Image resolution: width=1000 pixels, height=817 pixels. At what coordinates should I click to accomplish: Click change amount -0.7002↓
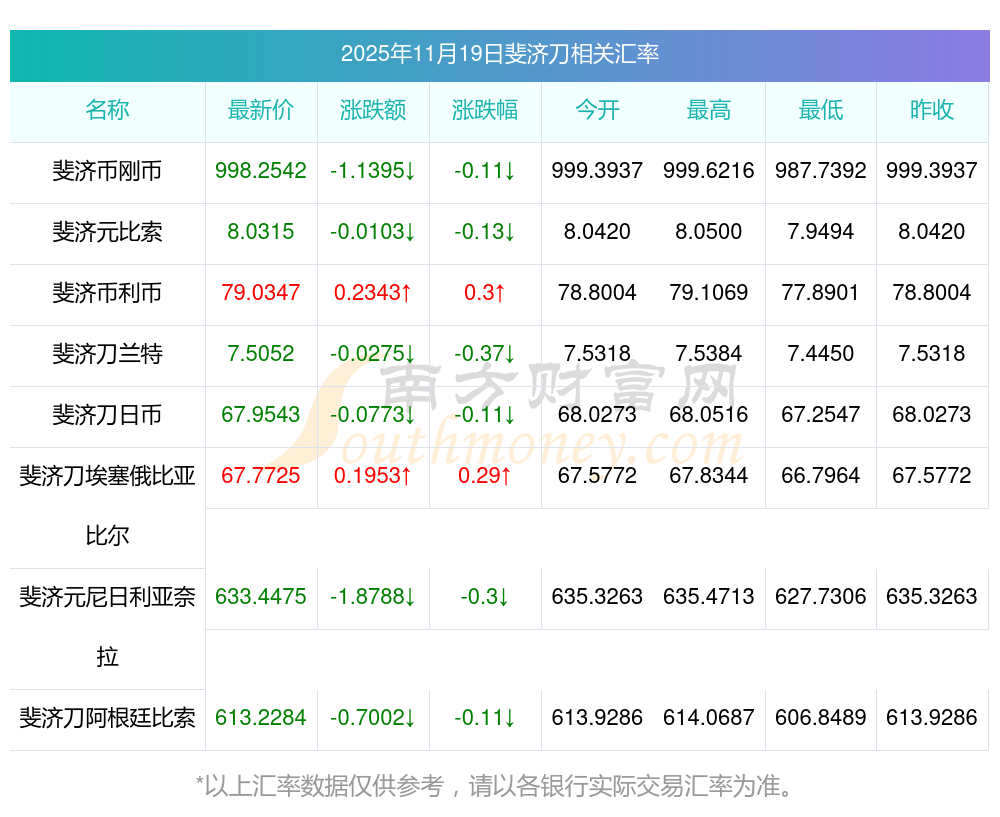(x=373, y=718)
